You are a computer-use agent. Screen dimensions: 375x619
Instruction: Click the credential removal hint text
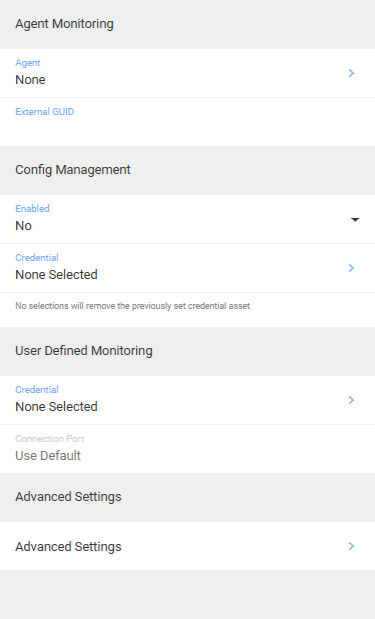point(133,306)
